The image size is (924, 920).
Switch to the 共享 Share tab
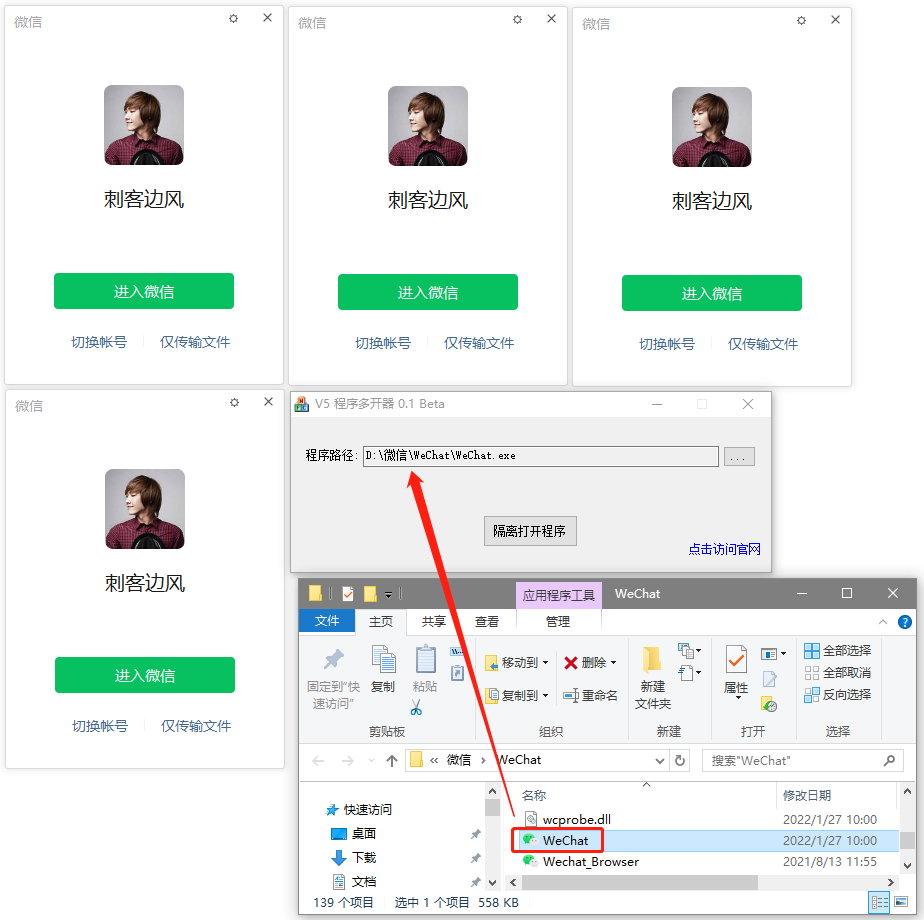[434, 622]
